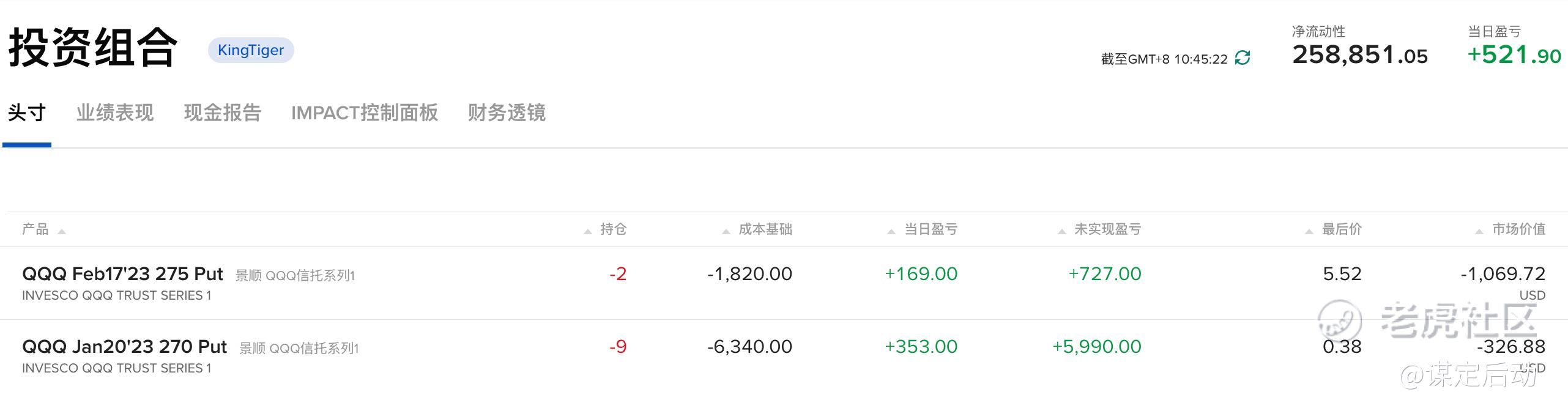Sort by the 最后价 column arrow
This screenshot has width=1568, height=411.
tap(1309, 231)
